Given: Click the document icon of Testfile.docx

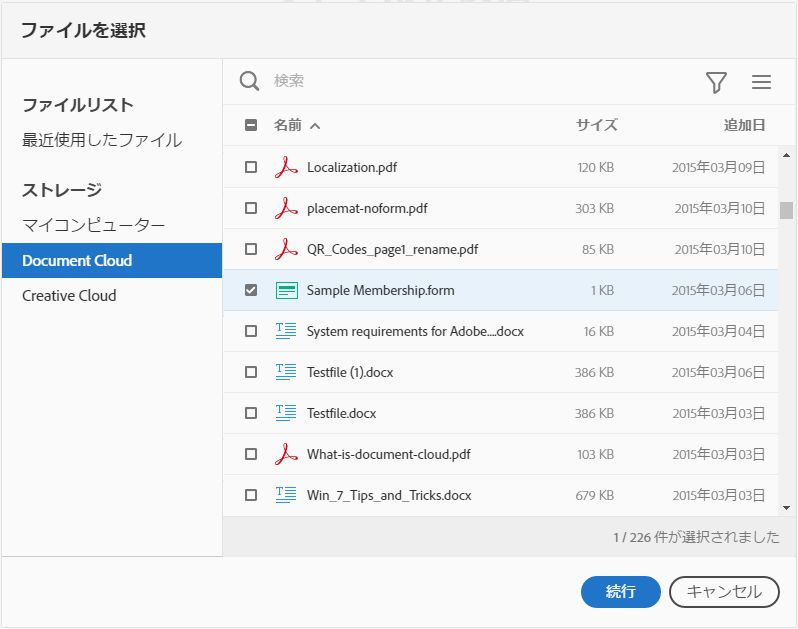Looking at the screenshot, I should (286, 413).
